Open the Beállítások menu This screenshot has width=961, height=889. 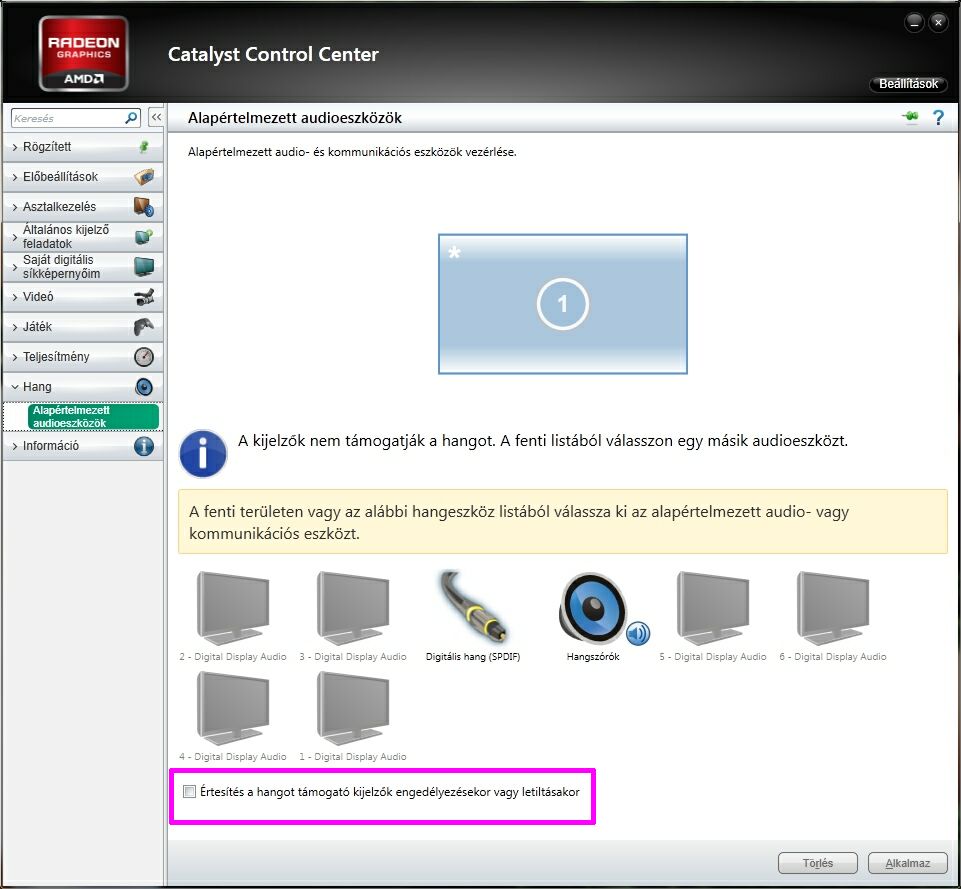coord(908,84)
